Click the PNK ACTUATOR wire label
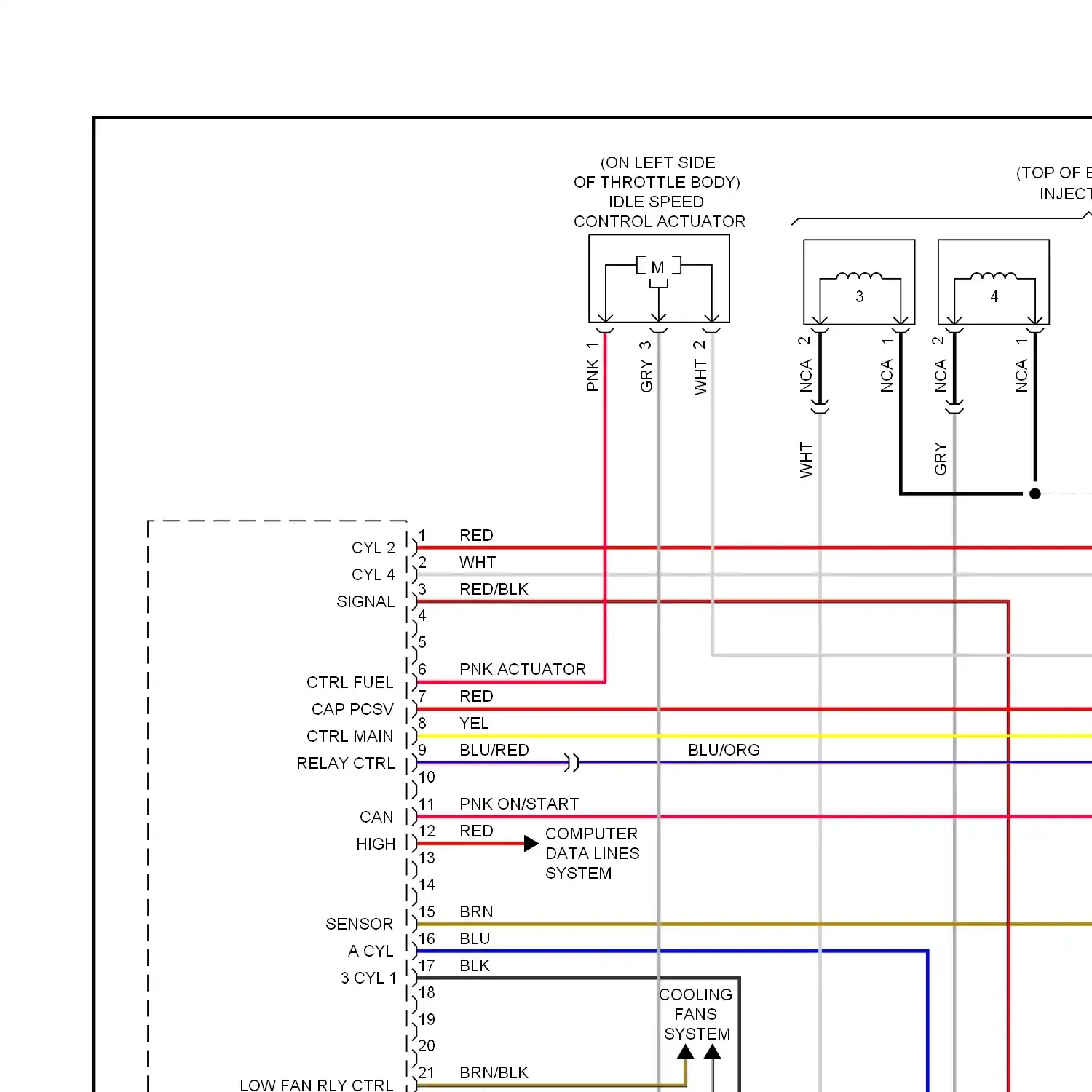 [x=522, y=669]
